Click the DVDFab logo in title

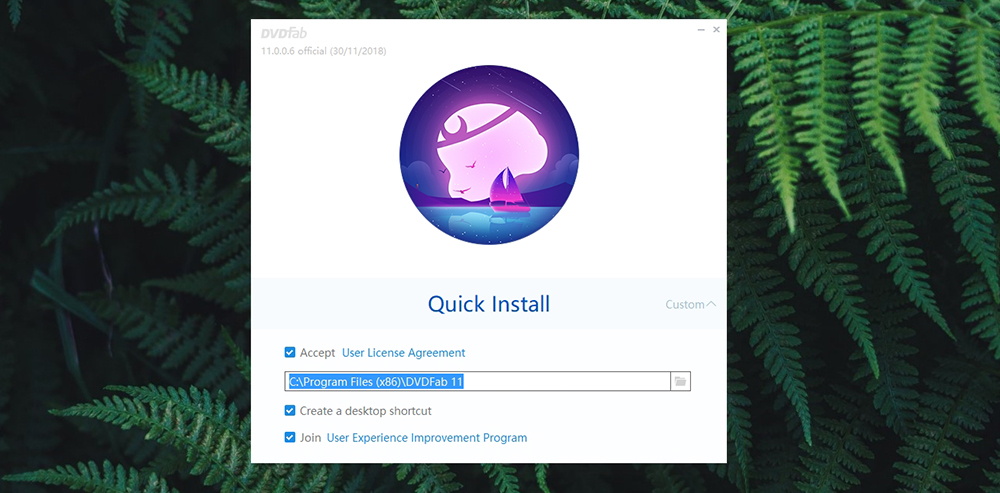[284, 33]
